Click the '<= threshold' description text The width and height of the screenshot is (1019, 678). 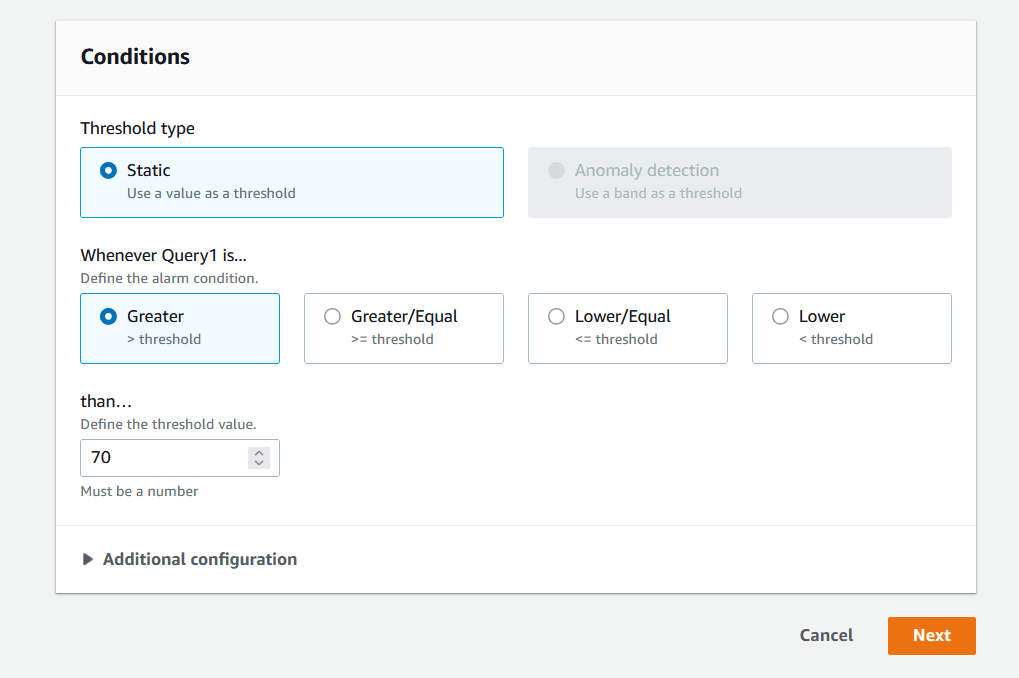(x=616, y=340)
